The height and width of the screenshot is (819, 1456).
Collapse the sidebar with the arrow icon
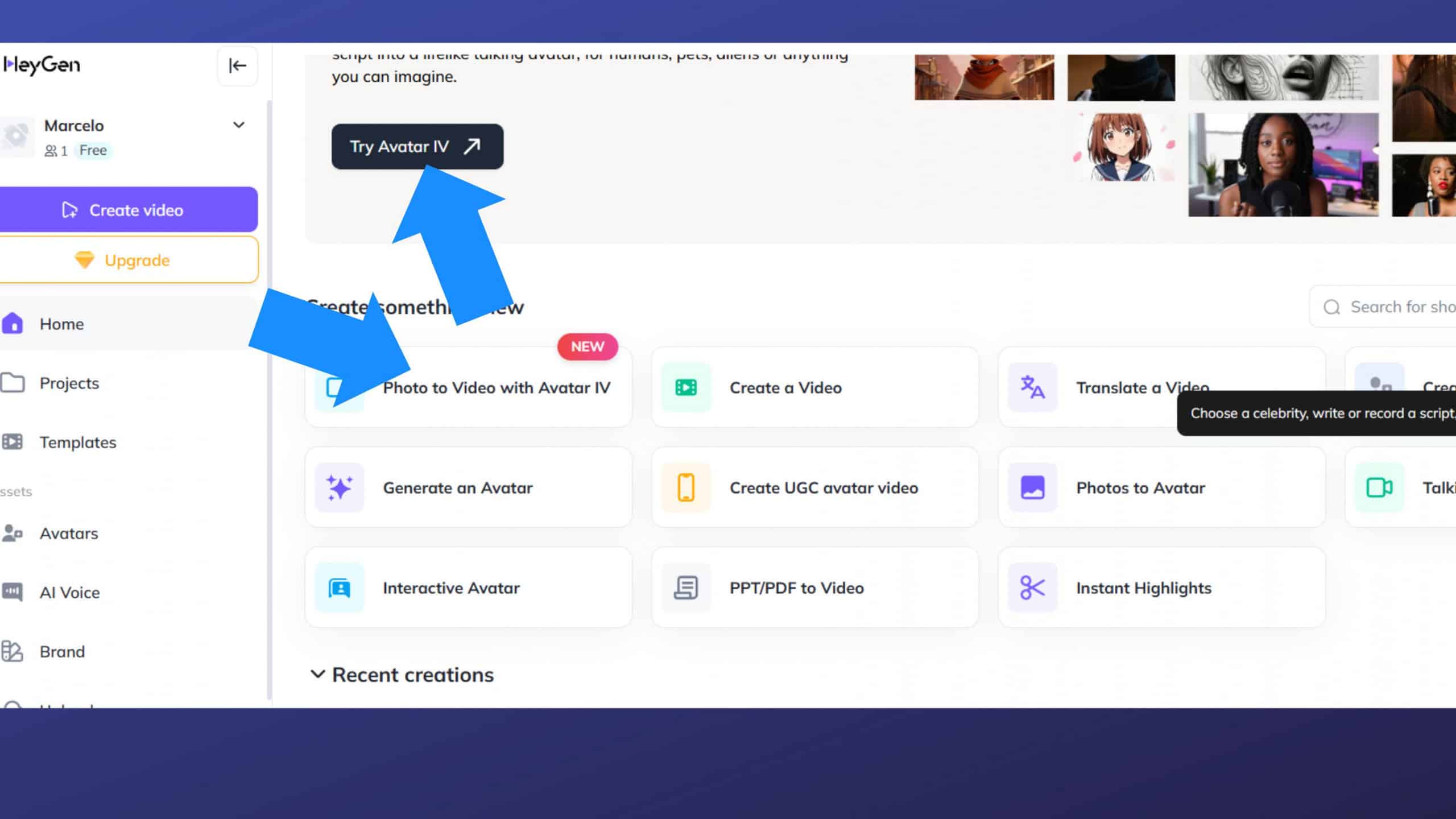click(237, 66)
